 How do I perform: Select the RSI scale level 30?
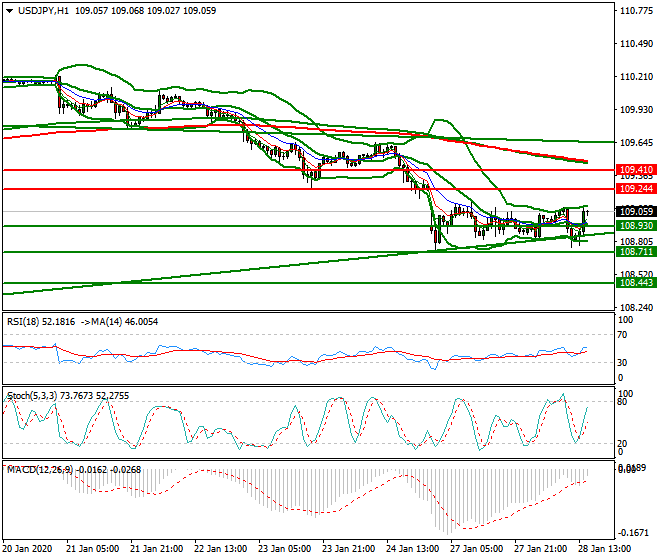point(622,362)
